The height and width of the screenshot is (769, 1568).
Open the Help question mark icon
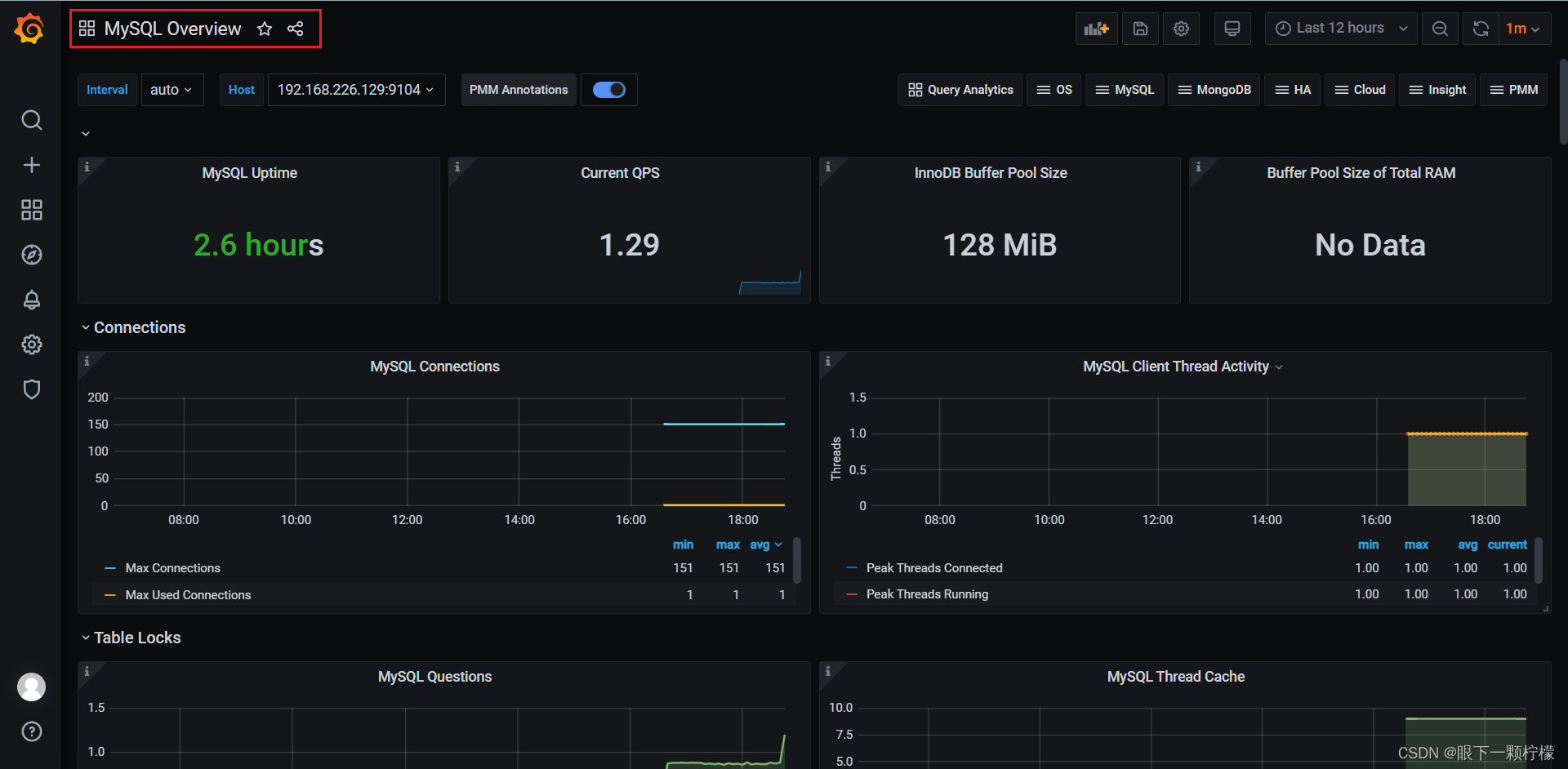coord(31,731)
